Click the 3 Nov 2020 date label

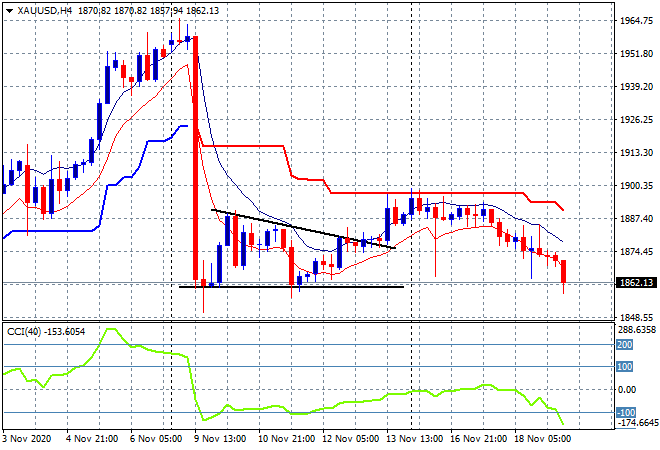pos(29,438)
